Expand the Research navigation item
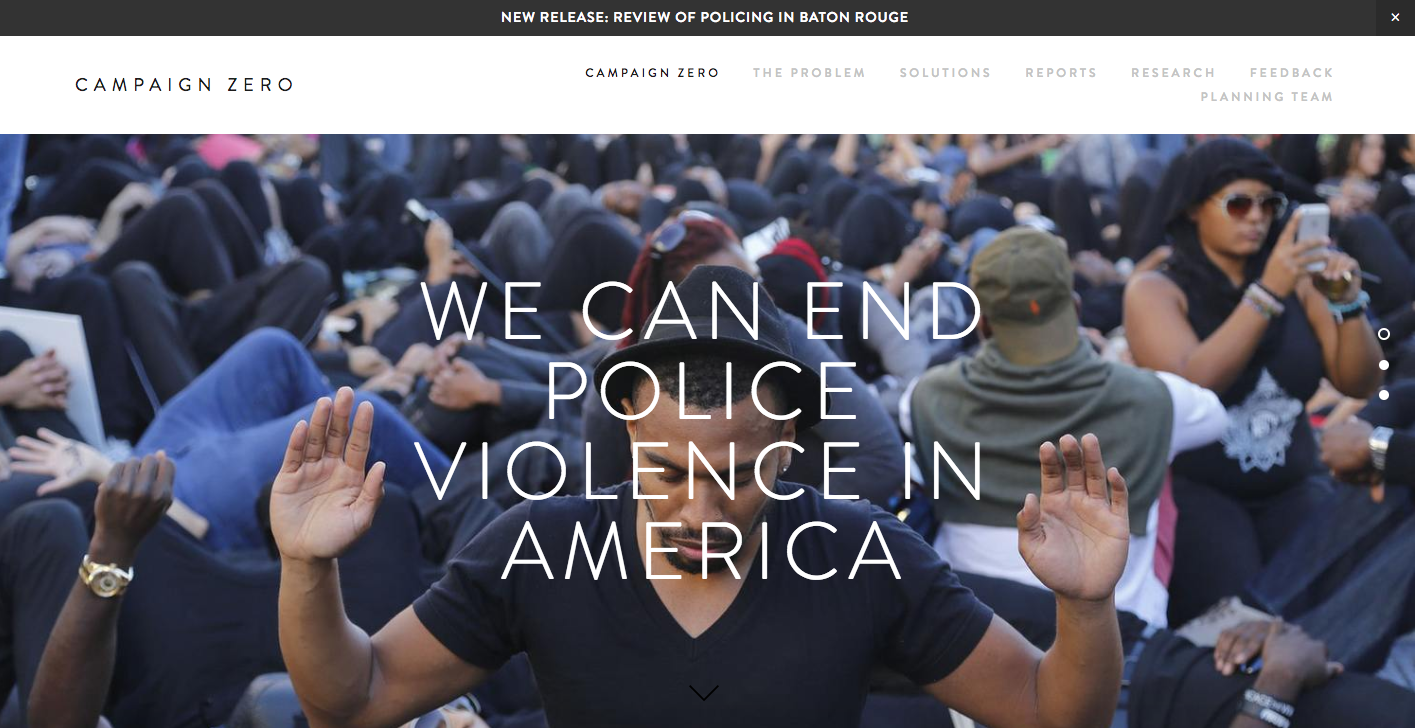Image resolution: width=1415 pixels, height=728 pixels. 1173,73
